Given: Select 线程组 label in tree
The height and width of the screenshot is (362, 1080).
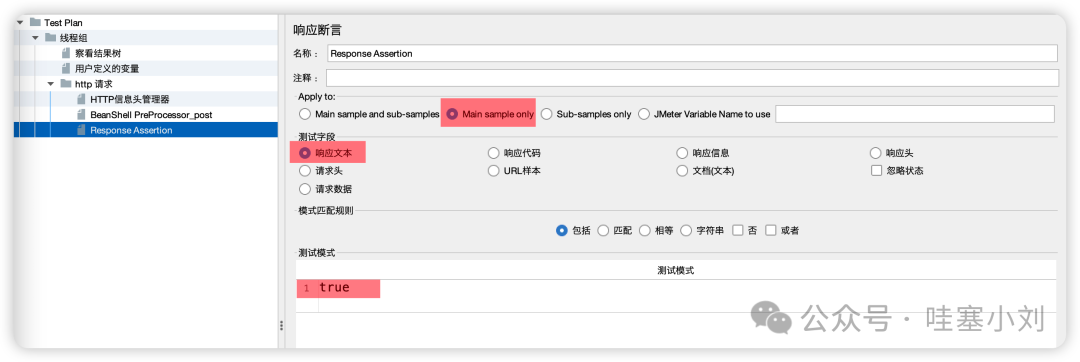Looking at the screenshot, I should coord(74,38).
